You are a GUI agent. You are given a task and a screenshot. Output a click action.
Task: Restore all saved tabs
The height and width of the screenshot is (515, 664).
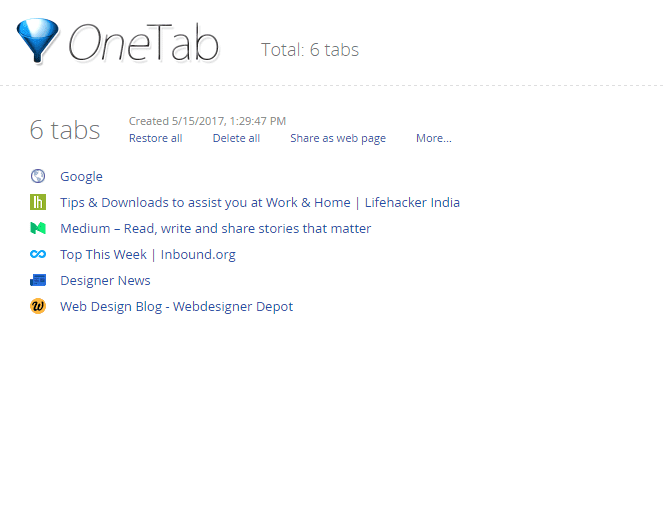pos(155,138)
